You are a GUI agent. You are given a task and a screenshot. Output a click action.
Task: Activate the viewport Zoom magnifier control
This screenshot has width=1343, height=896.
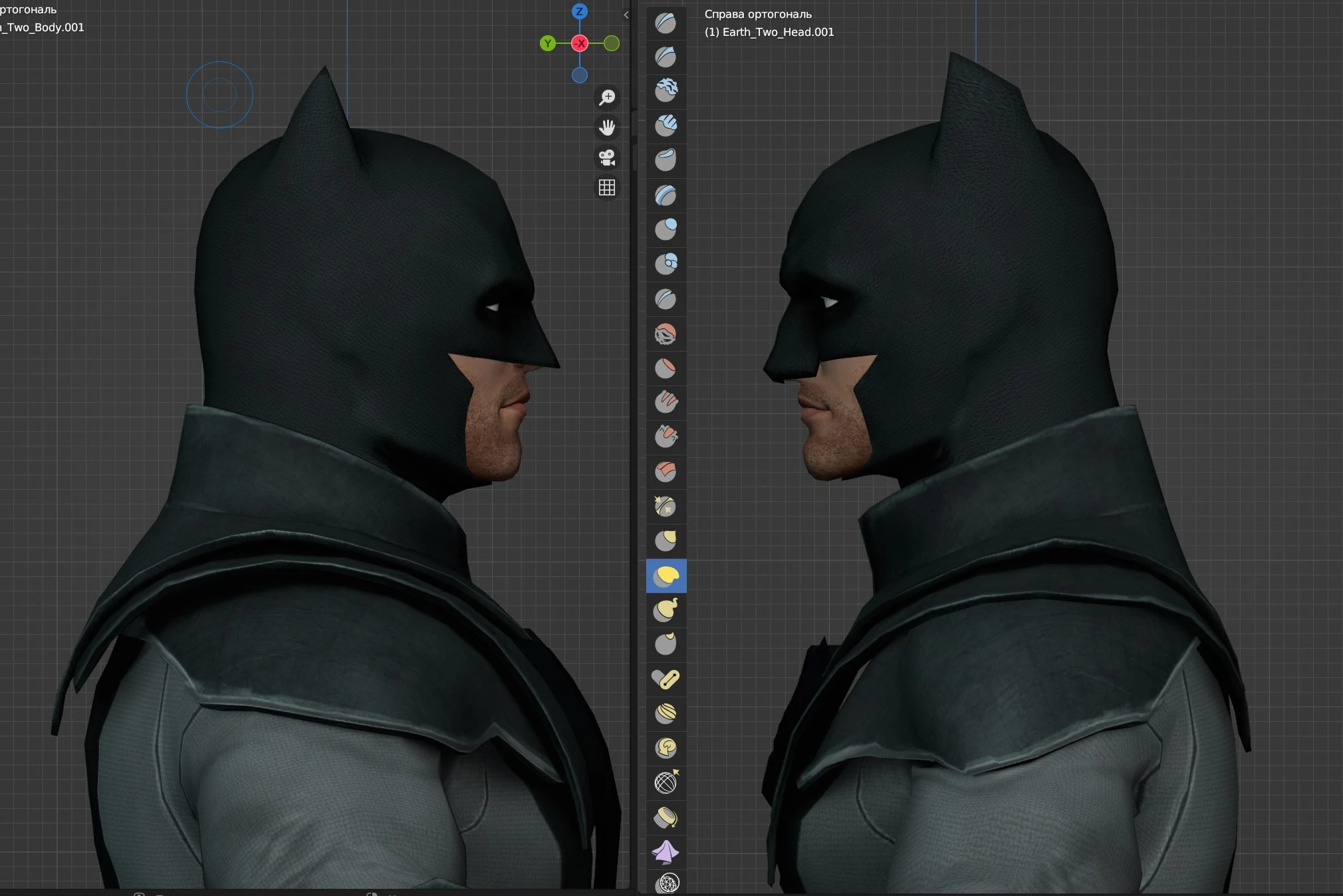608,98
